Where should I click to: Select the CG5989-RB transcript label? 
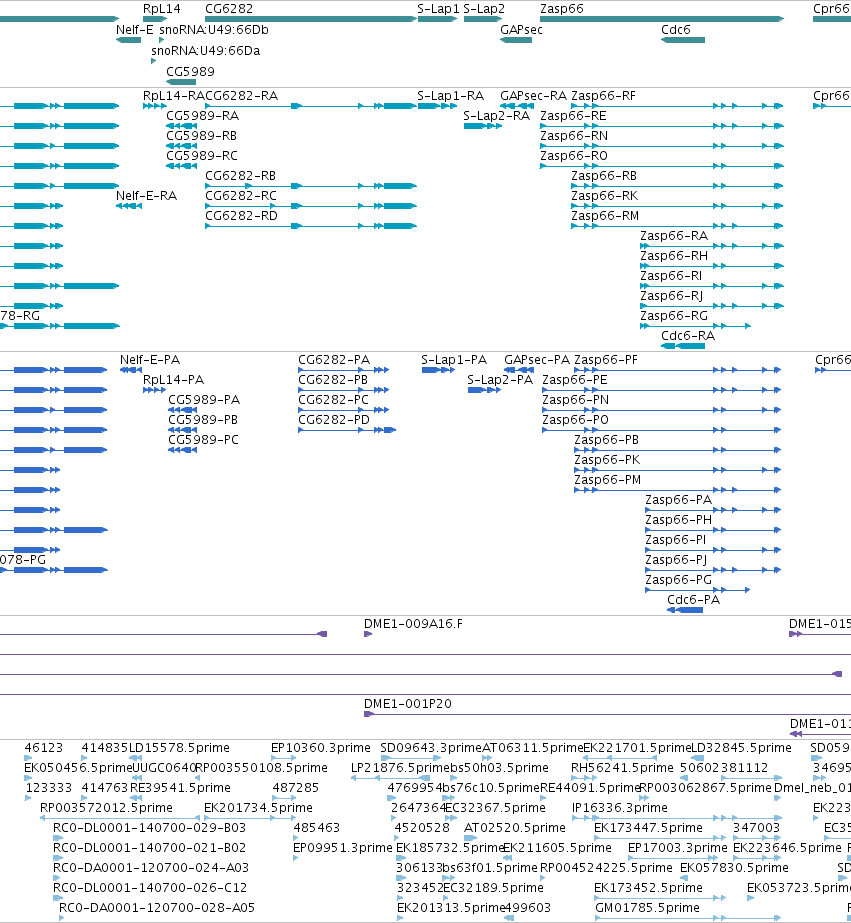tap(201, 136)
